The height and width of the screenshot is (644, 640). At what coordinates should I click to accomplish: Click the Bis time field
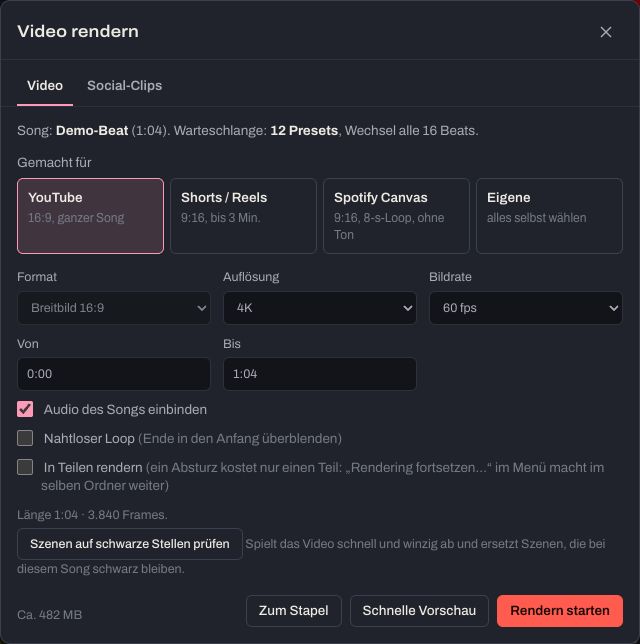(x=320, y=374)
